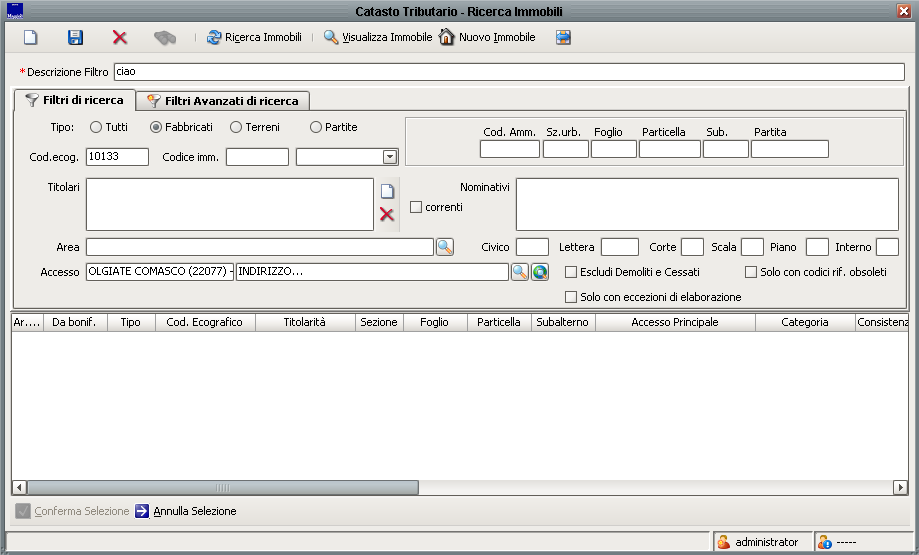919x555 pixels.
Task: Tick the correnti checkbox
Action: (417, 207)
